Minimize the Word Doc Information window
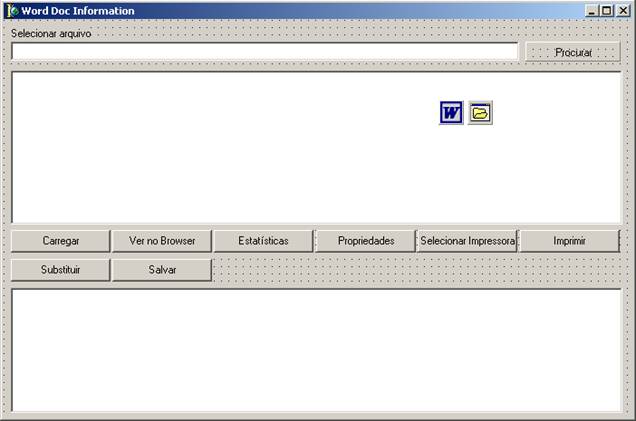The height and width of the screenshot is (421, 636). coord(592,10)
